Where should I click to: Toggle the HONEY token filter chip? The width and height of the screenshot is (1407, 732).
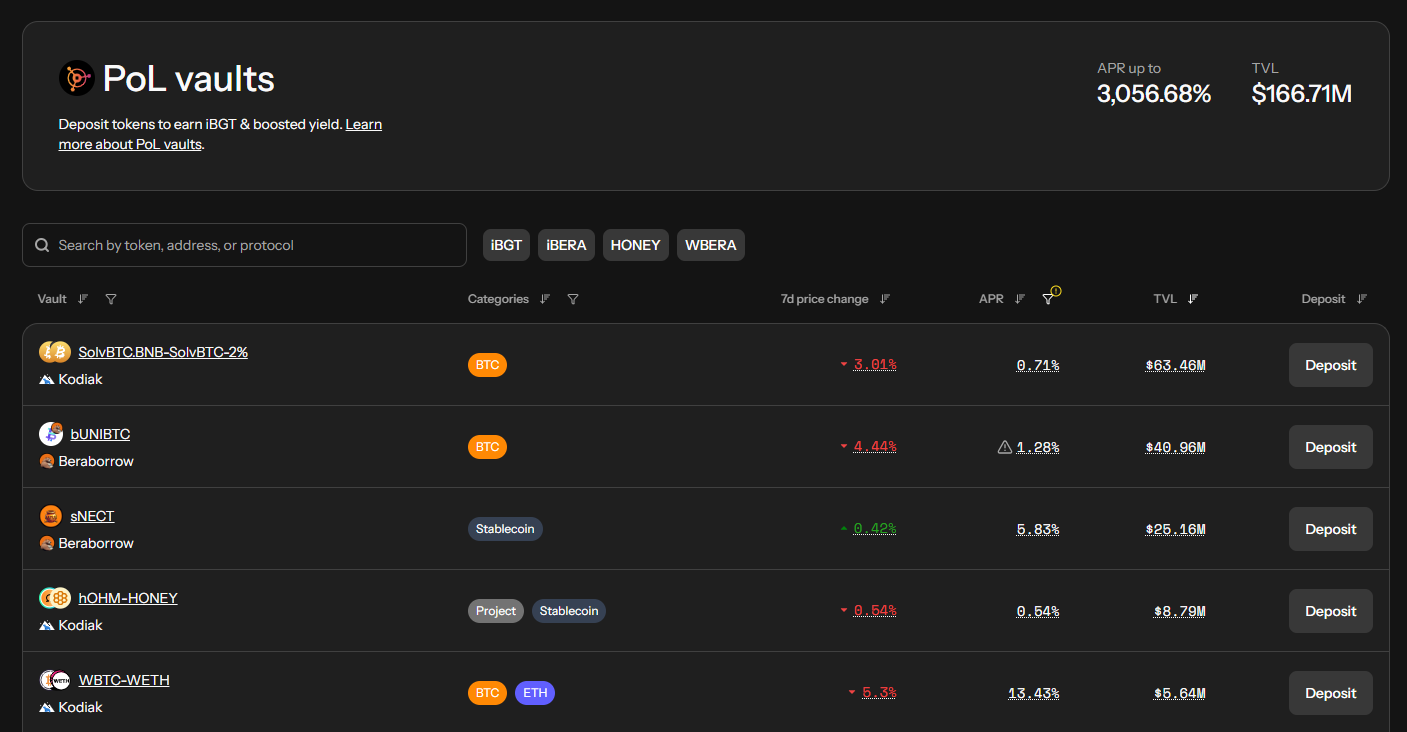pos(635,245)
